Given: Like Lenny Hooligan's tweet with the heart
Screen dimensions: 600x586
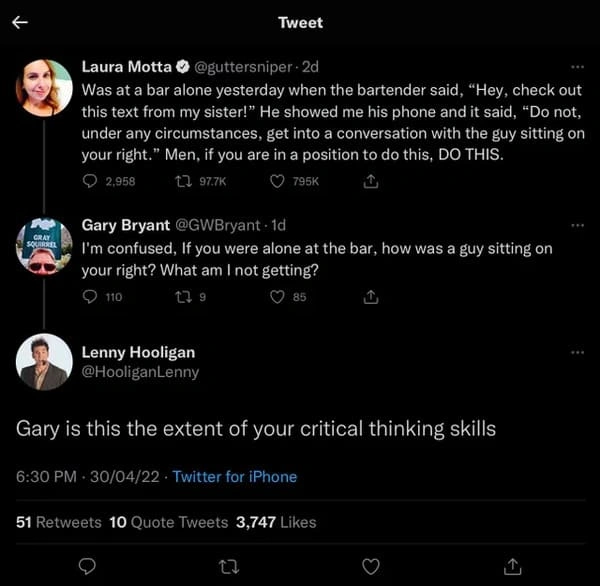Looking at the screenshot, I should [371, 565].
